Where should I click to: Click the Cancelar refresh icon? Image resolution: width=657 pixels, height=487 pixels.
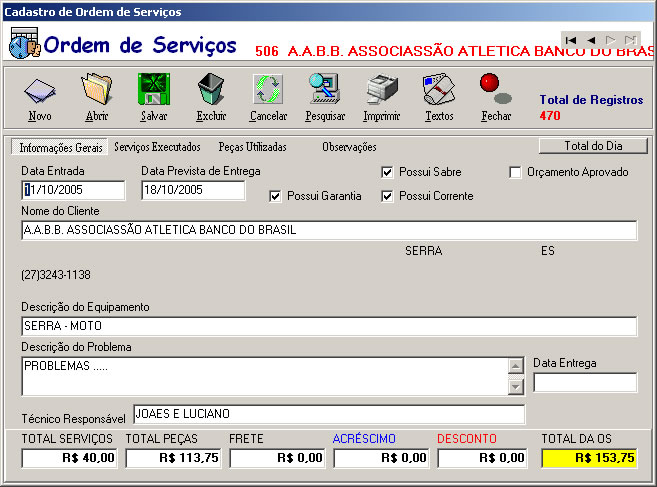[x=268, y=89]
